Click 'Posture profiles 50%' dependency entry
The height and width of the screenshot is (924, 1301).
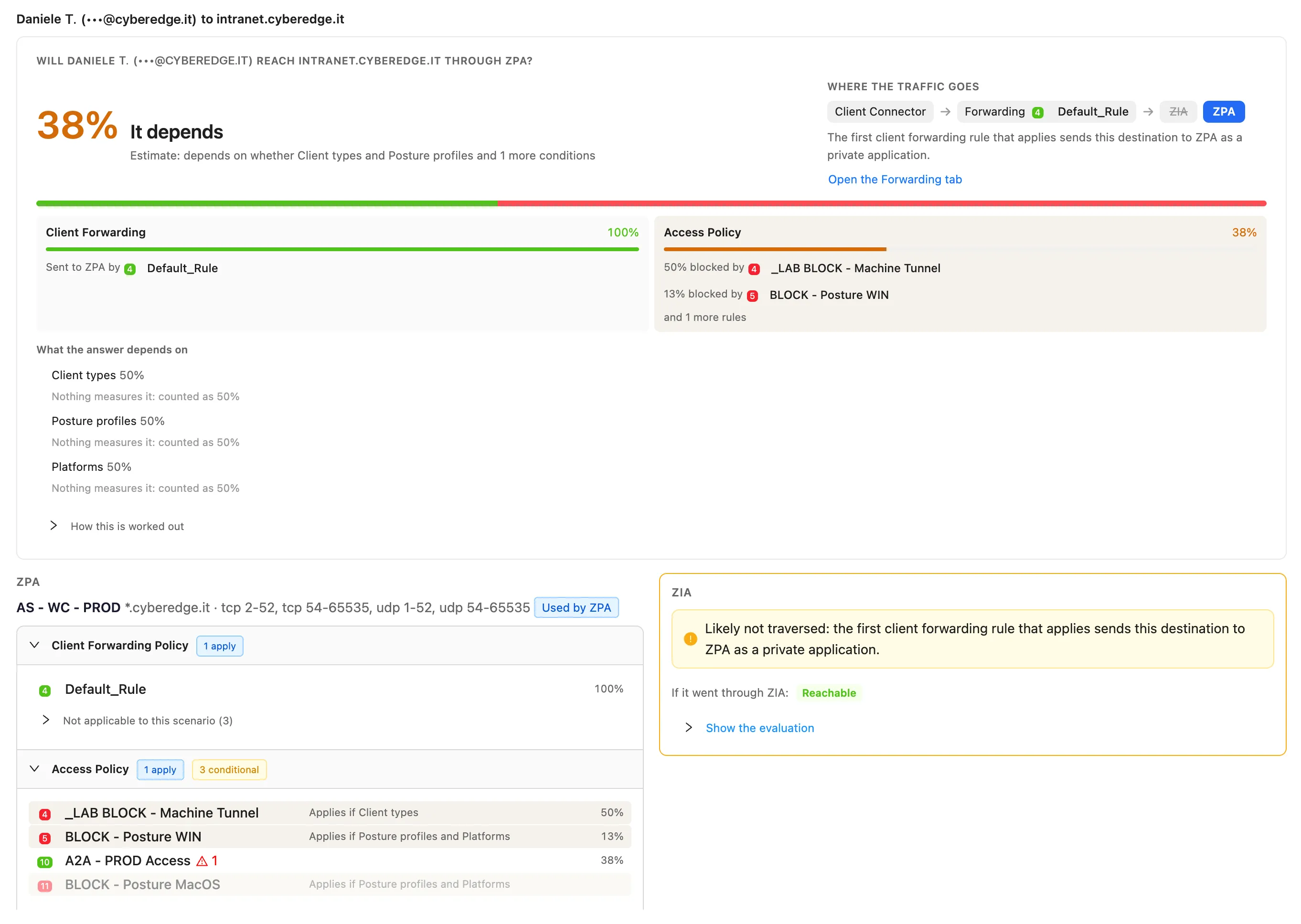pos(107,421)
